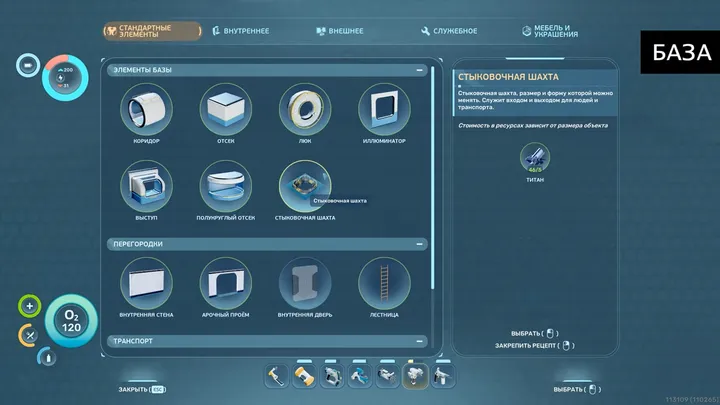Image resolution: width=720 pixels, height=405 pixels.
Task: Select the third hotbar tool slot
Action: coord(332,376)
